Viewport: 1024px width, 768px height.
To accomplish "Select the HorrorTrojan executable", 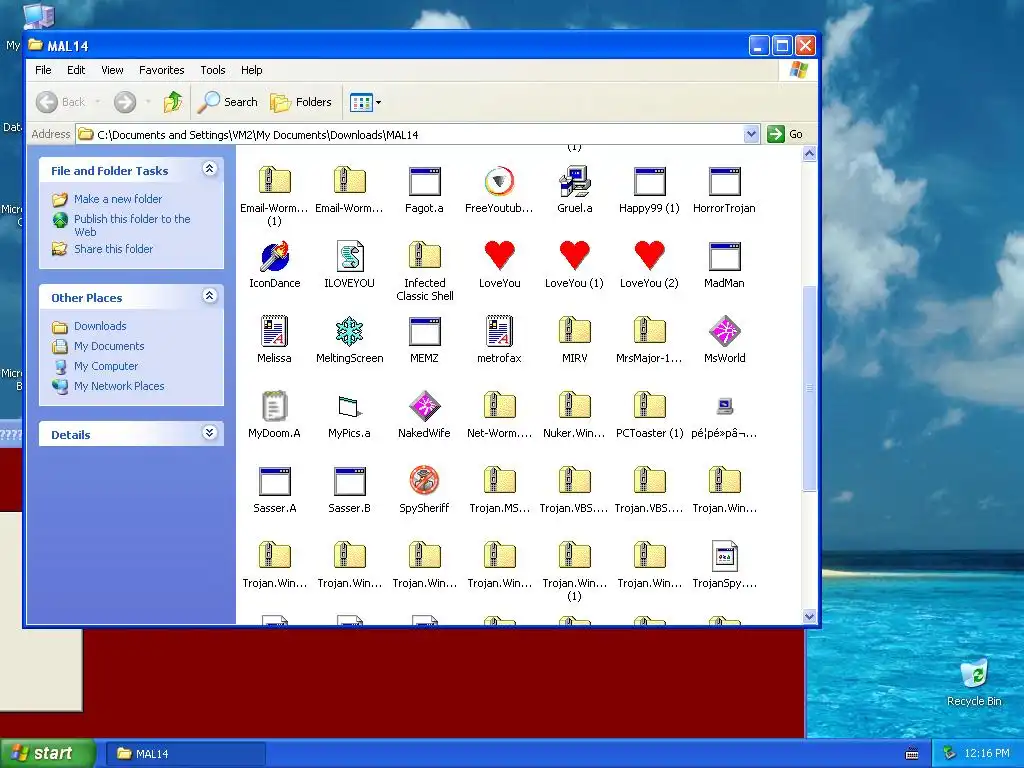I will (724, 181).
